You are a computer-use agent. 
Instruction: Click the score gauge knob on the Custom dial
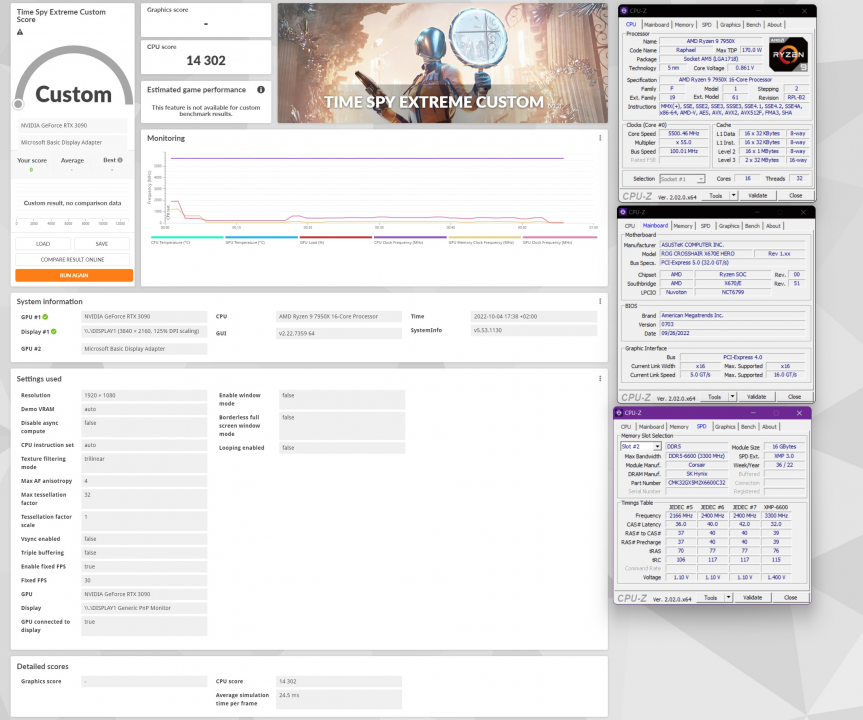tap(18, 104)
